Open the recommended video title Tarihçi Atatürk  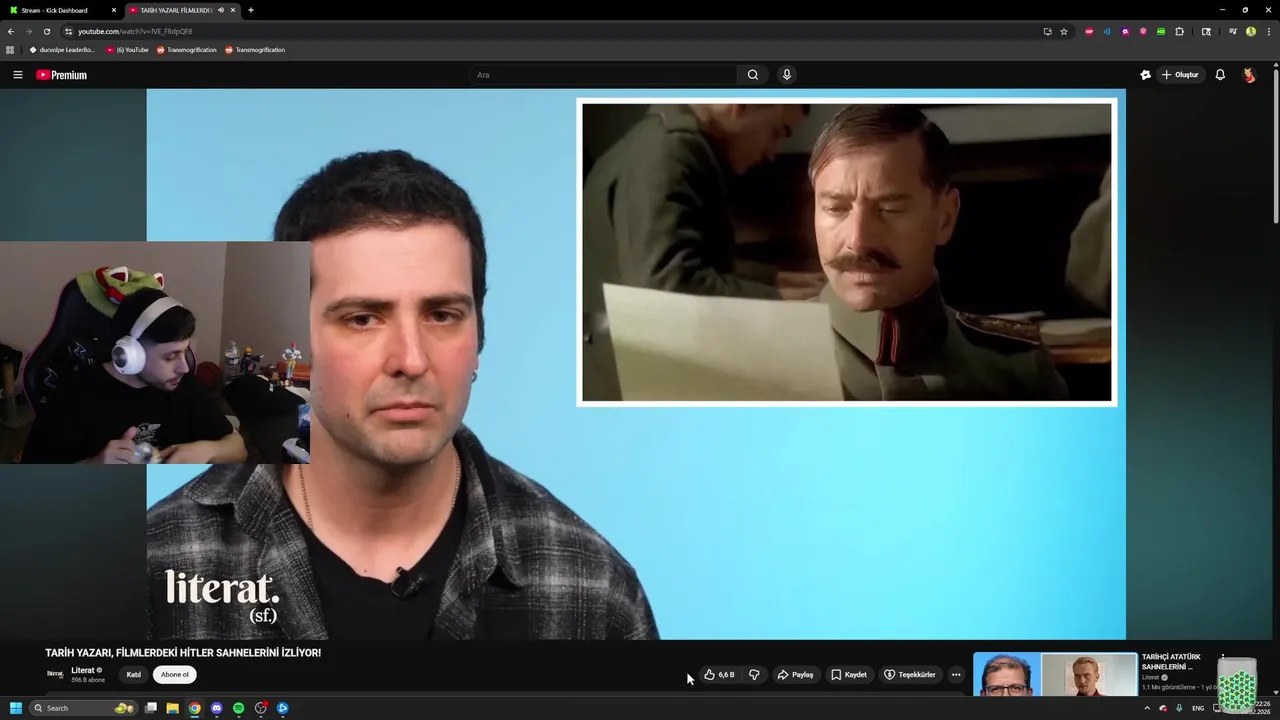pyautogui.click(x=1171, y=662)
